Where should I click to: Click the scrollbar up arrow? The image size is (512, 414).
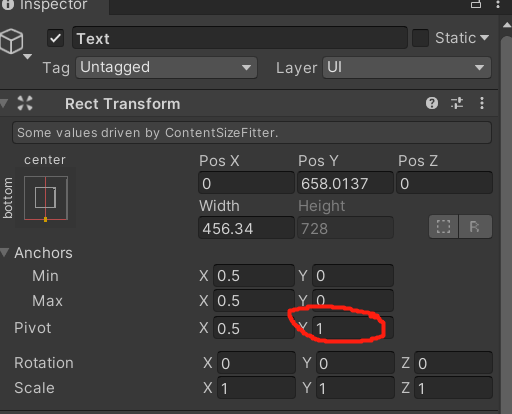tap(507, 25)
